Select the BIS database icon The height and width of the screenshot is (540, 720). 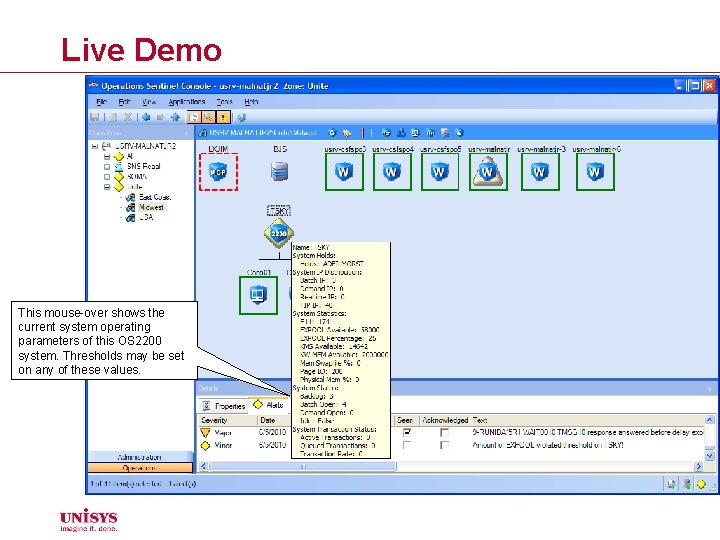[279, 172]
